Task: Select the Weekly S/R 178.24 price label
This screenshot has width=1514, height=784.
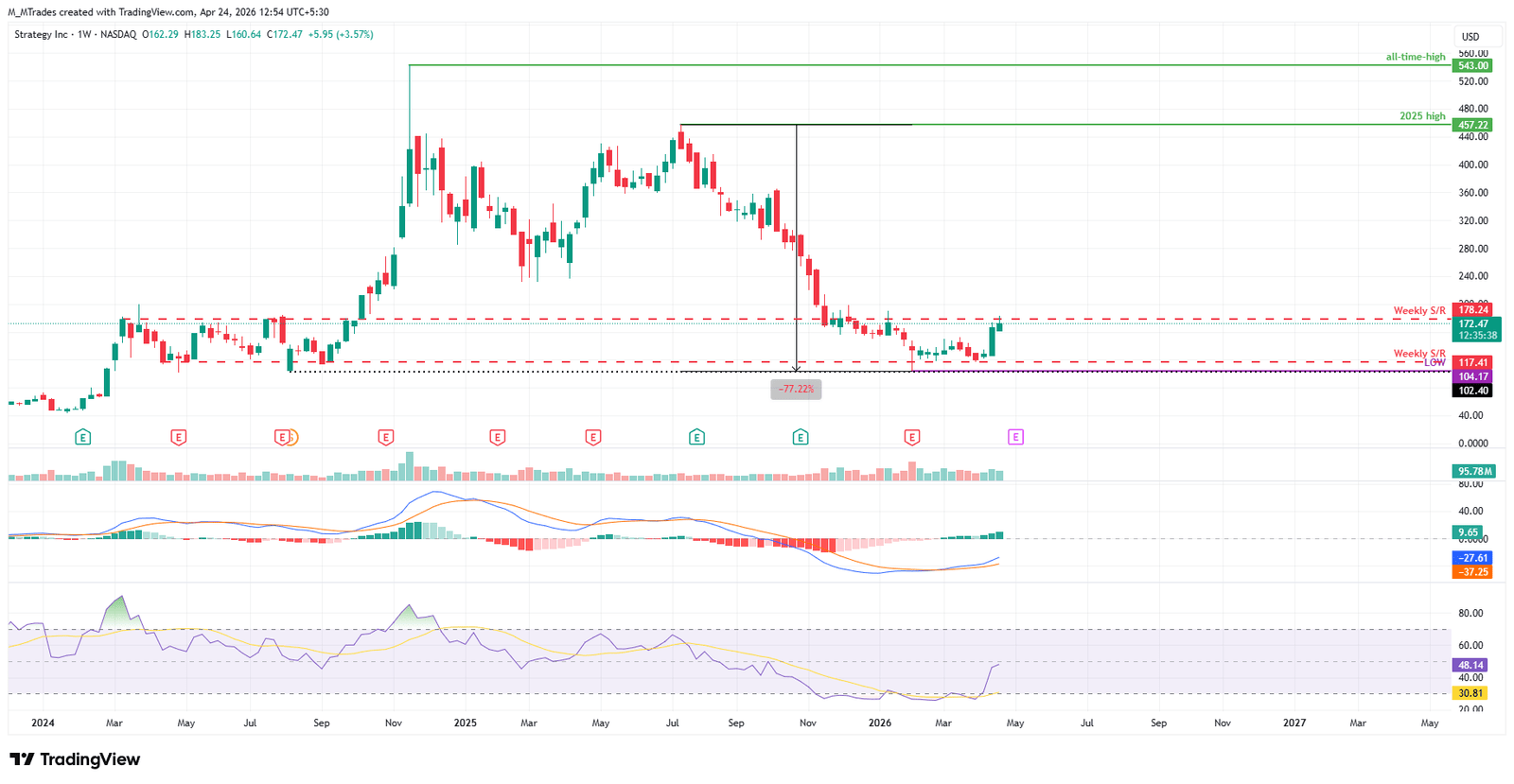Action: point(1472,310)
